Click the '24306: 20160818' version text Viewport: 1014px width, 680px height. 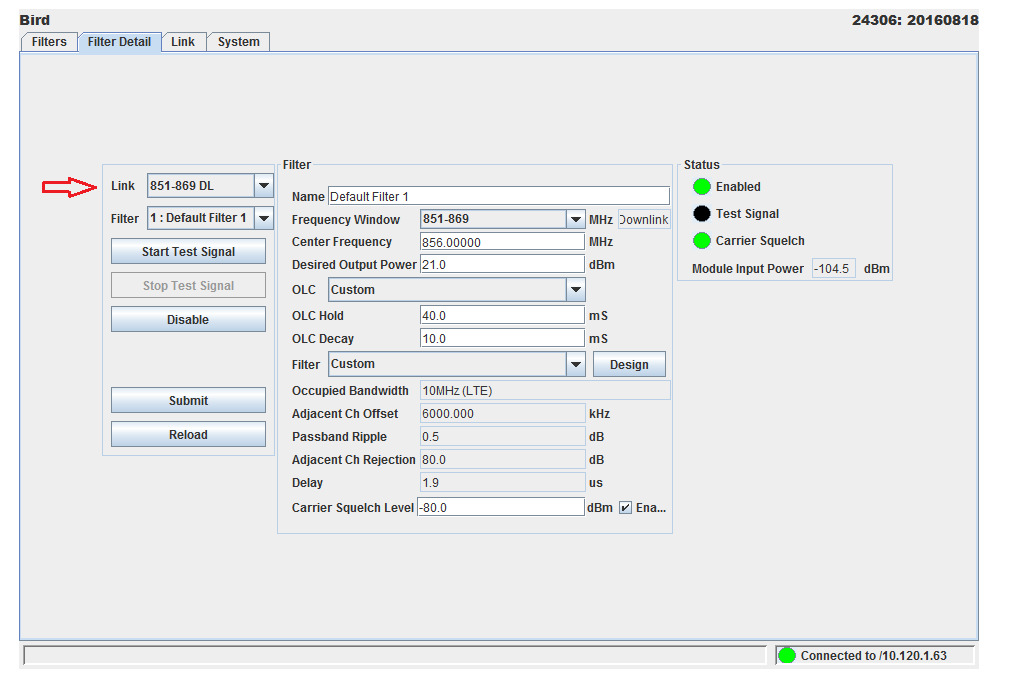pos(915,20)
